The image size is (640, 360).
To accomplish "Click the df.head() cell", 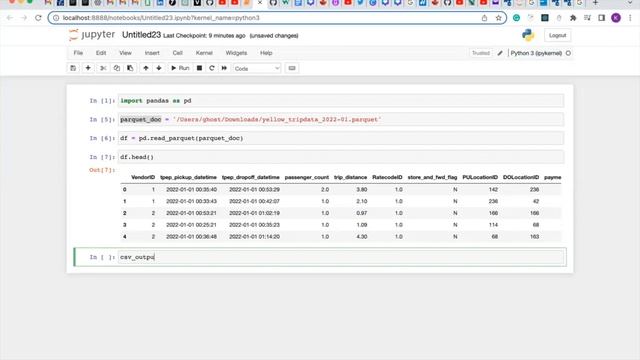I will tap(341, 157).
